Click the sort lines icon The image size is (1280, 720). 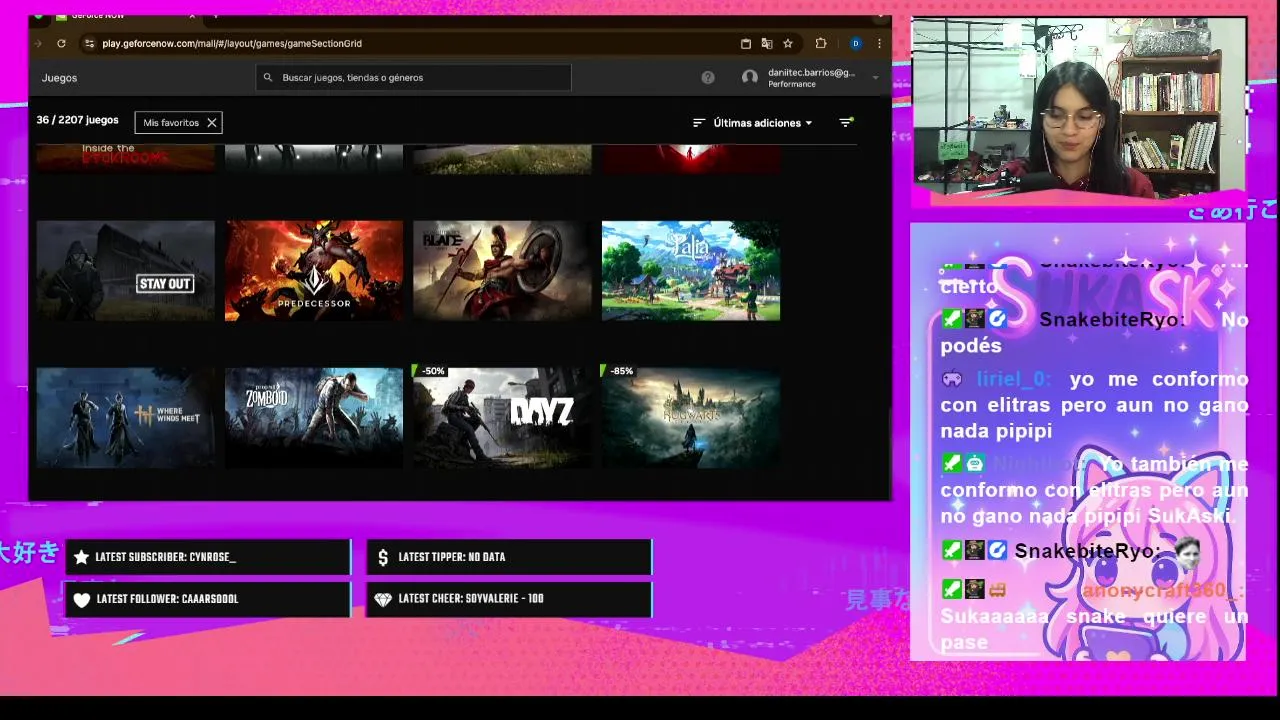pyautogui.click(x=699, y=122)
